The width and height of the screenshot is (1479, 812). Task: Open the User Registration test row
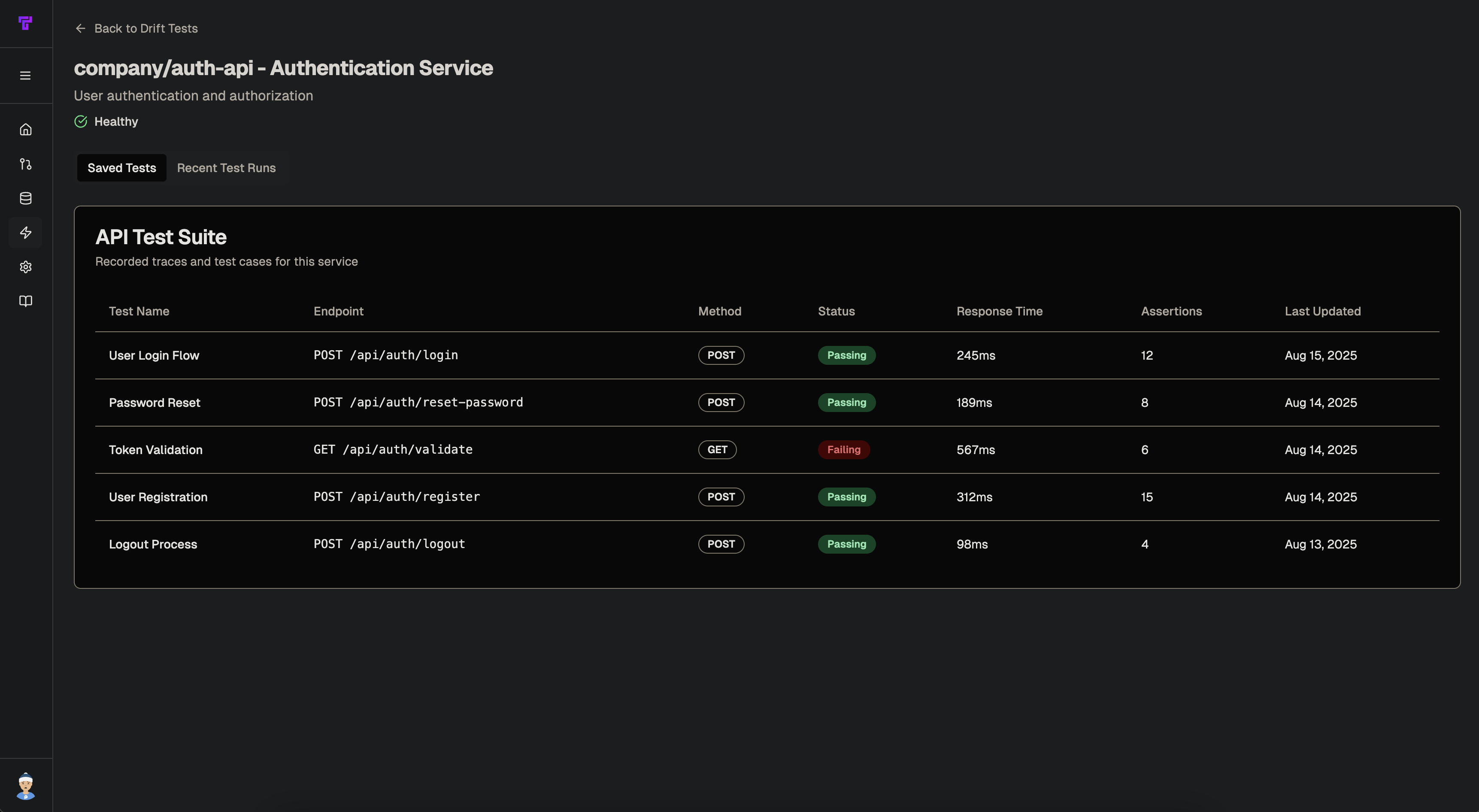click(x=158, y=497)
